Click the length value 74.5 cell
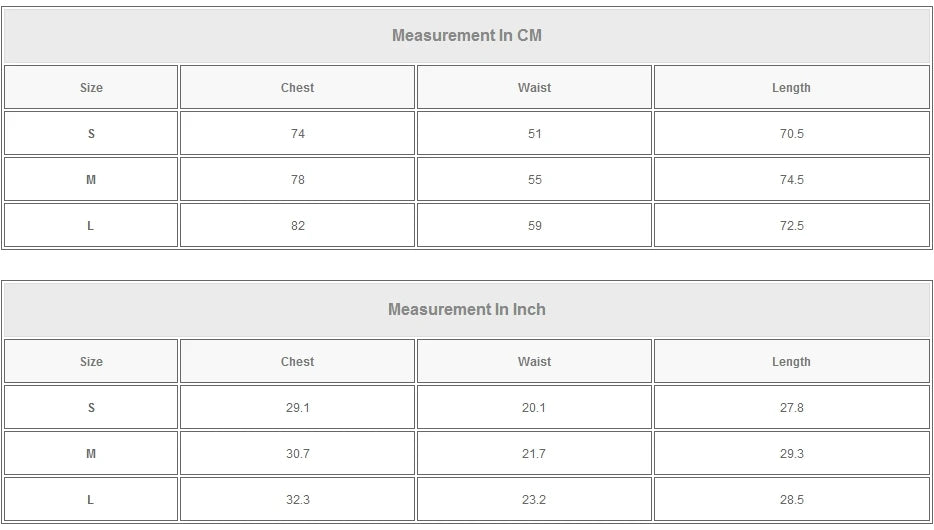Viewport: 934px width, 530px height. pyautogui.click(x=791, y=180)
